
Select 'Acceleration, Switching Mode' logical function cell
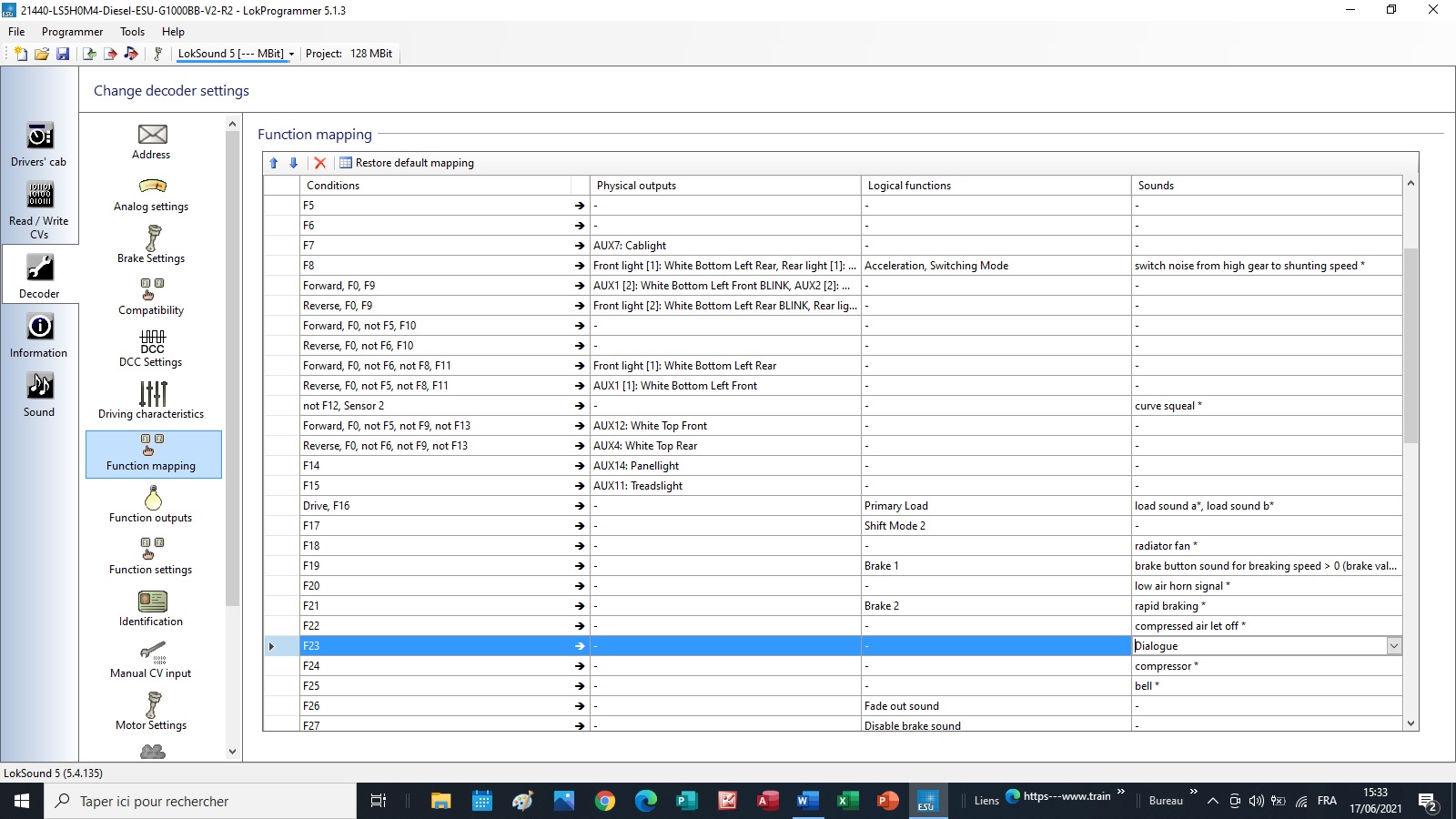(x=996, y=266)
